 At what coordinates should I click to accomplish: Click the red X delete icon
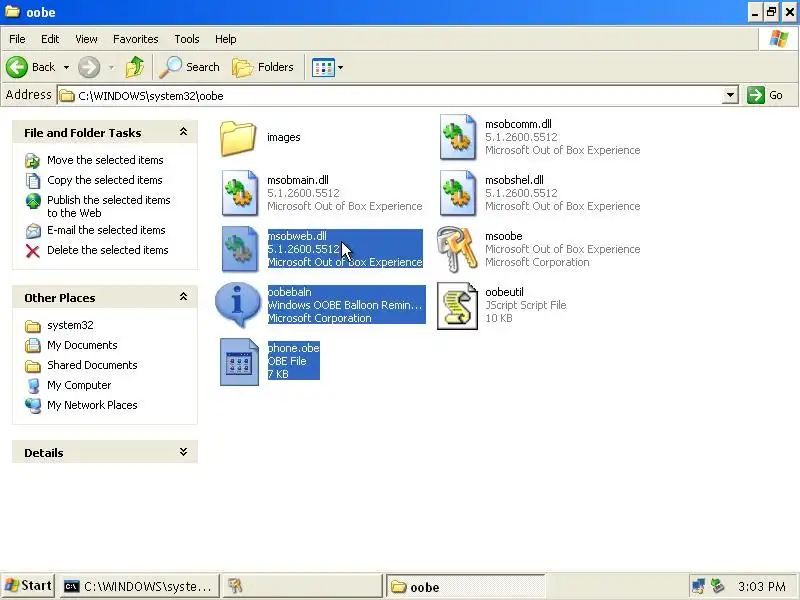tap(33, 251)
